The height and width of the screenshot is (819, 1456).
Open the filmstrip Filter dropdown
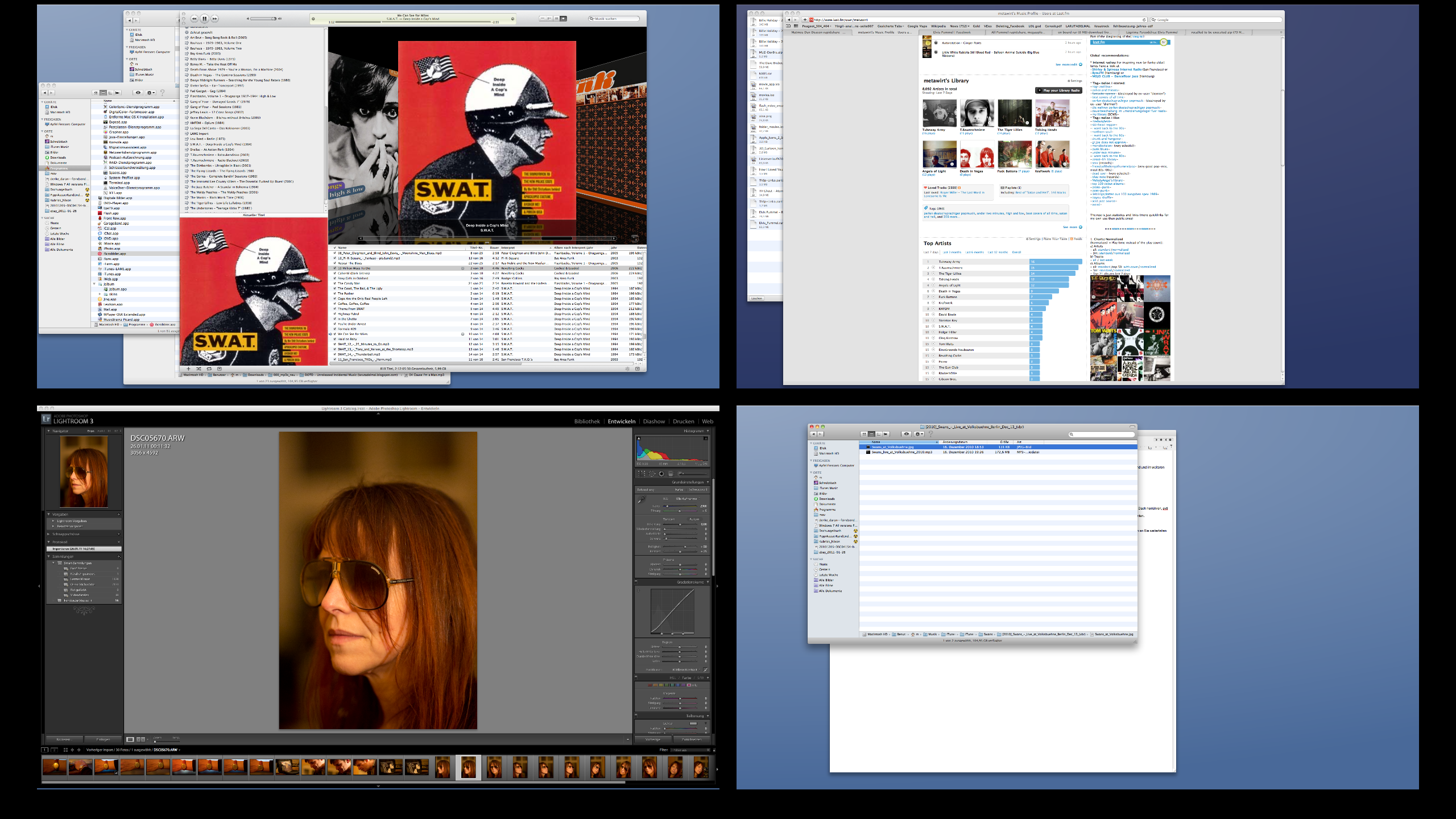[x=690, y=750]
